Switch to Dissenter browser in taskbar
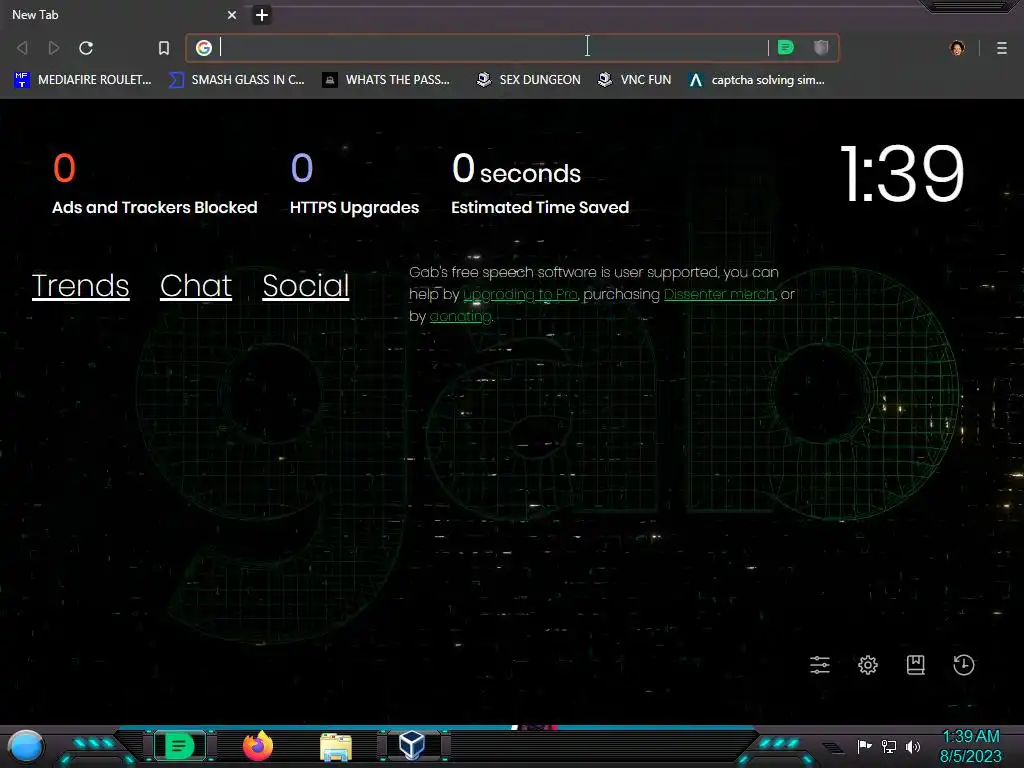This screenshot has height=768, width=1024. click(180, 746)
